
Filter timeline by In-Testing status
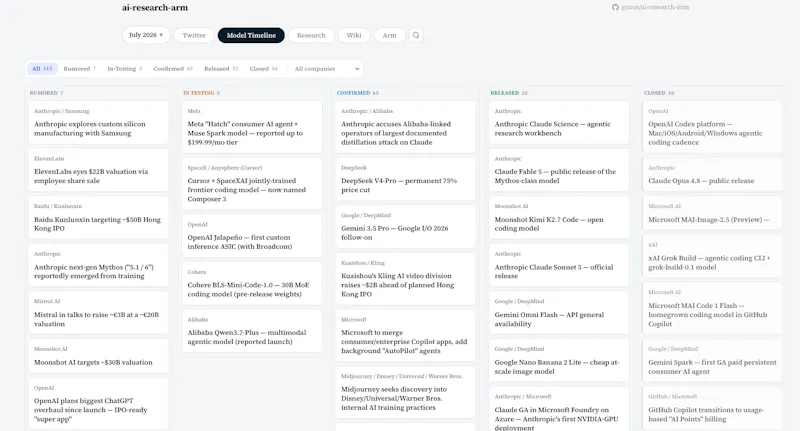click(x=124, y=68)
